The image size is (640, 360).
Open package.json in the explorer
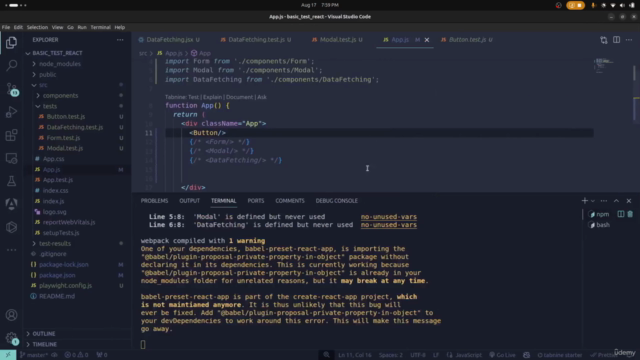pos(57,275)
